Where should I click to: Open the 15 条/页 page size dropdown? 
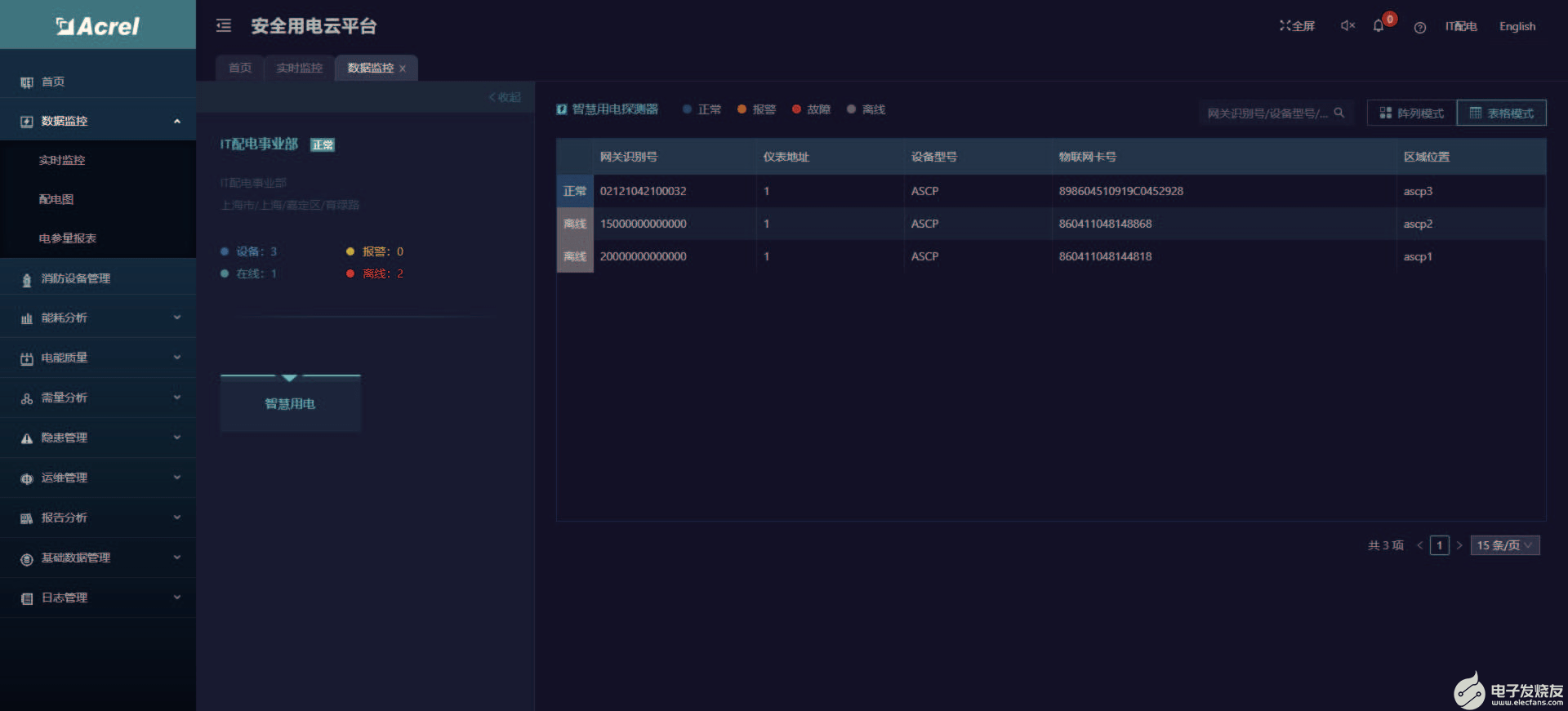pyautogui.click(x=1505, y=545)
